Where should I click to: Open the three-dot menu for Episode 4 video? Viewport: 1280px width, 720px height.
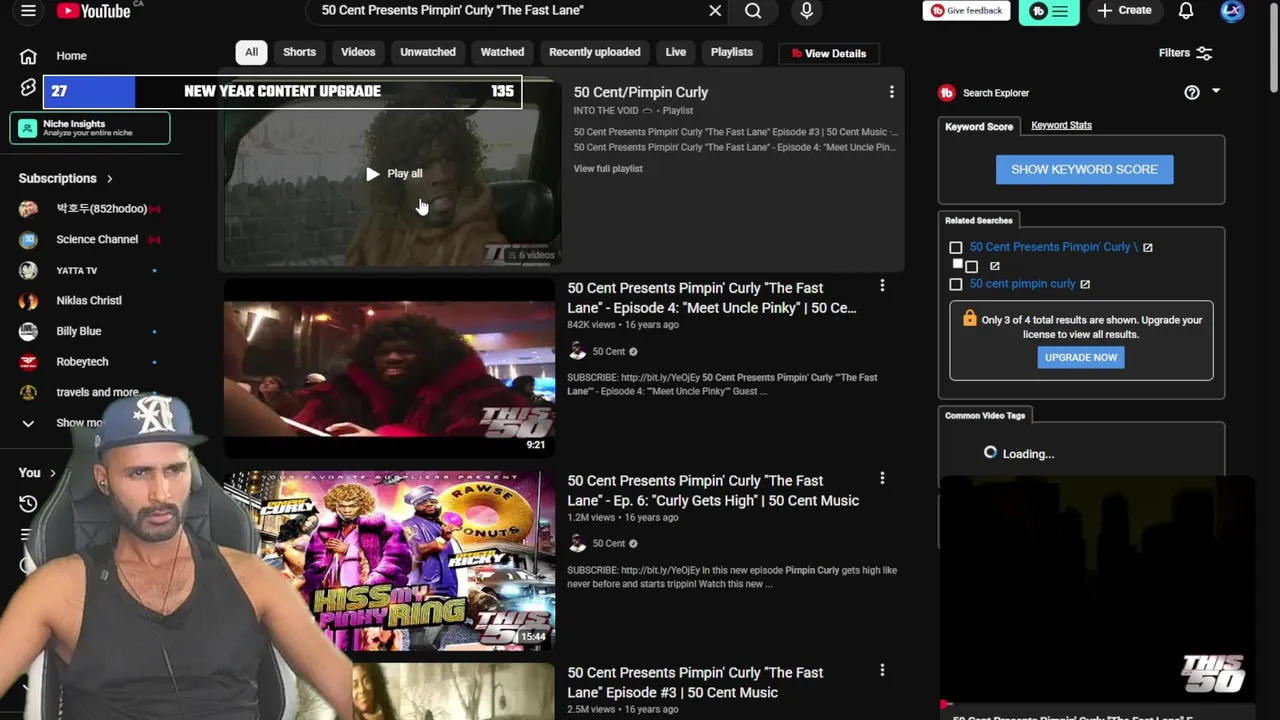[x=882, y=286]
